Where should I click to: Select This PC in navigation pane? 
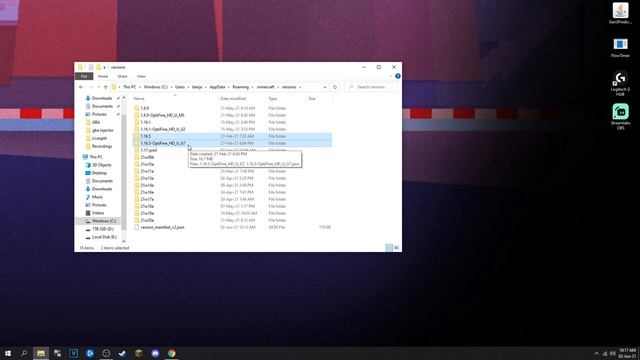click(96, 157)
